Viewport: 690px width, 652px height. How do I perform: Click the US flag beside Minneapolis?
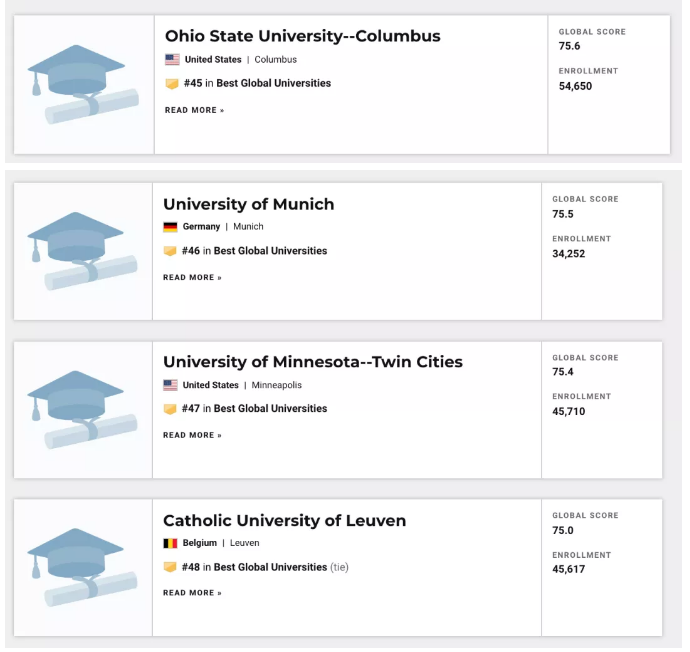(x=170, y=386)
